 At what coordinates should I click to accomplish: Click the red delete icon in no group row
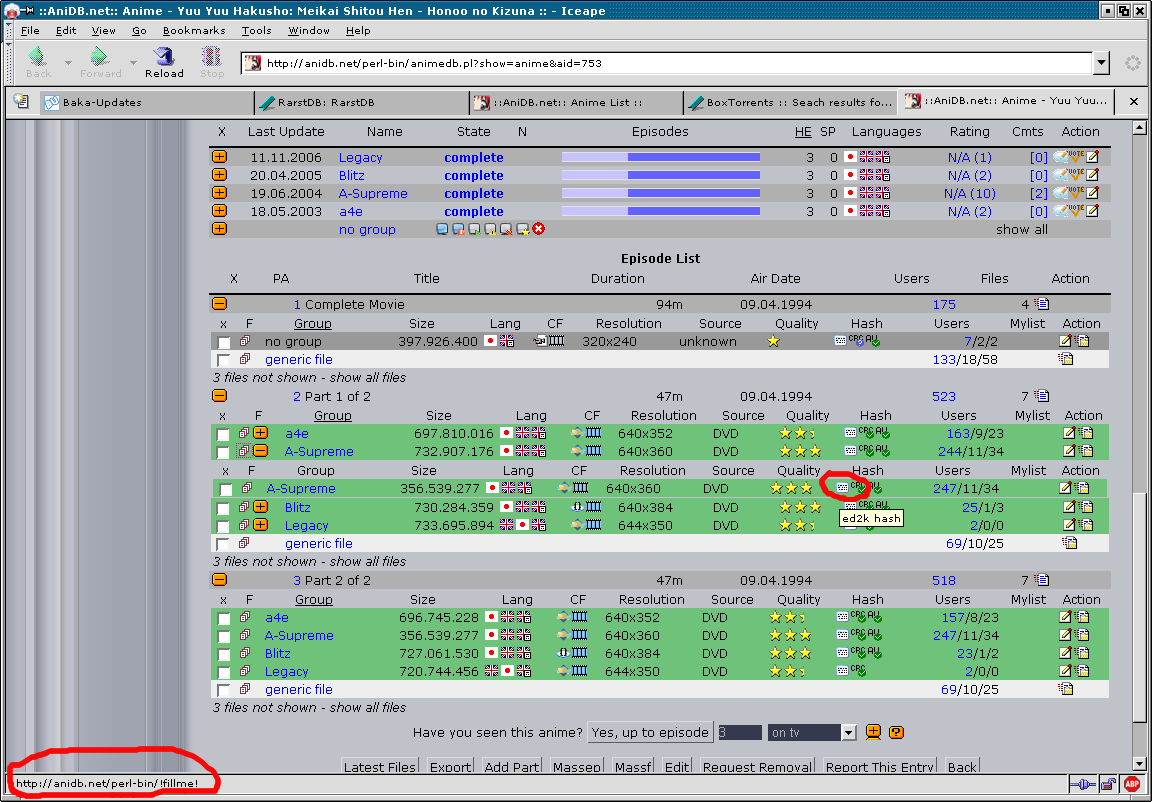coord(538,230)
